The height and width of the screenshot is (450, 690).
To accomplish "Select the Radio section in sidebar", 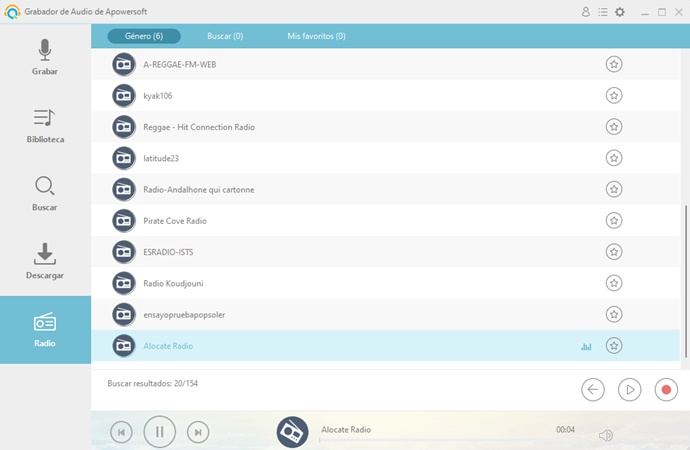I will (x=45, y=330).
